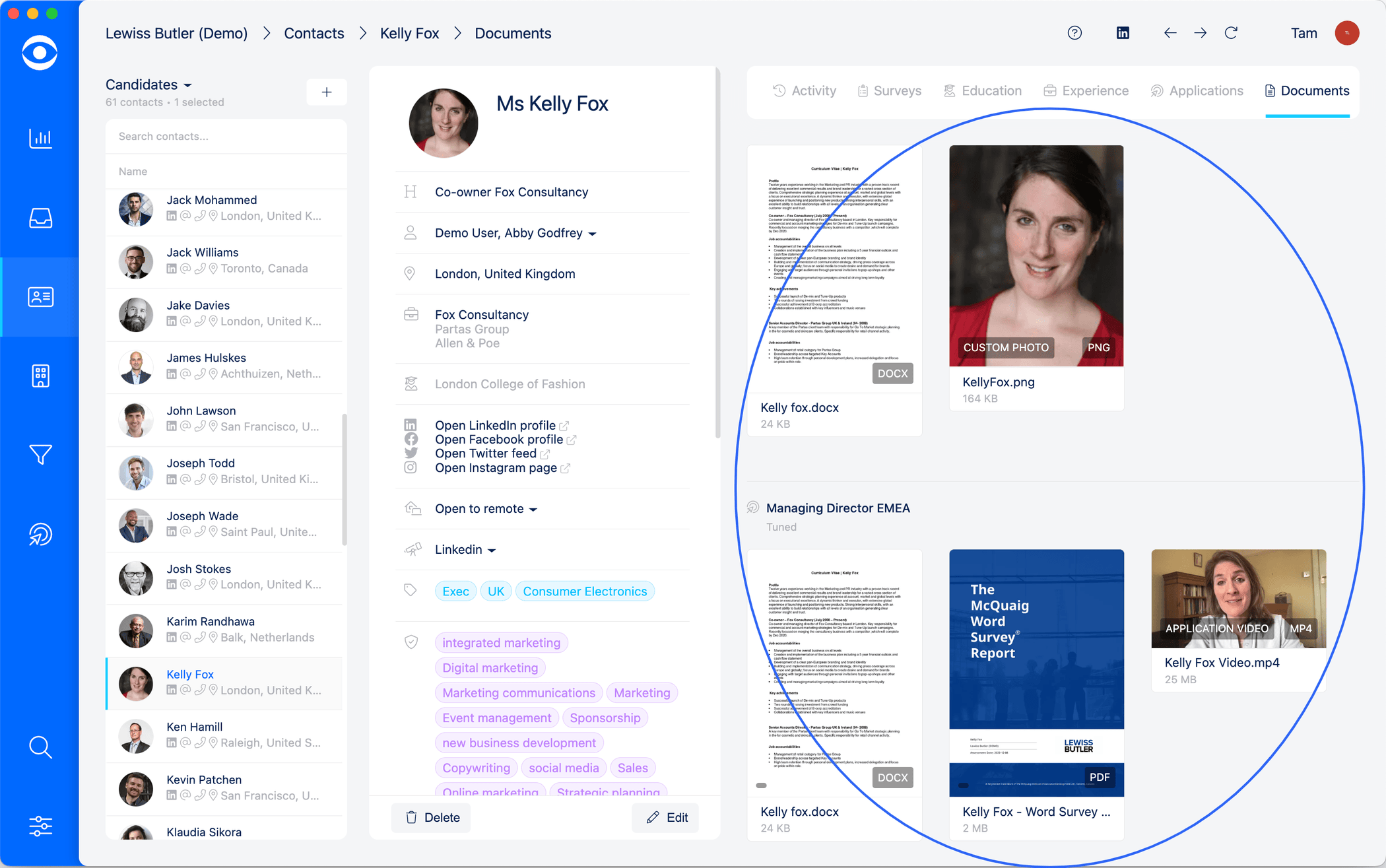Open LinkedIn profile link
This screenshot has height=868, width=1386.
(495, 425)
